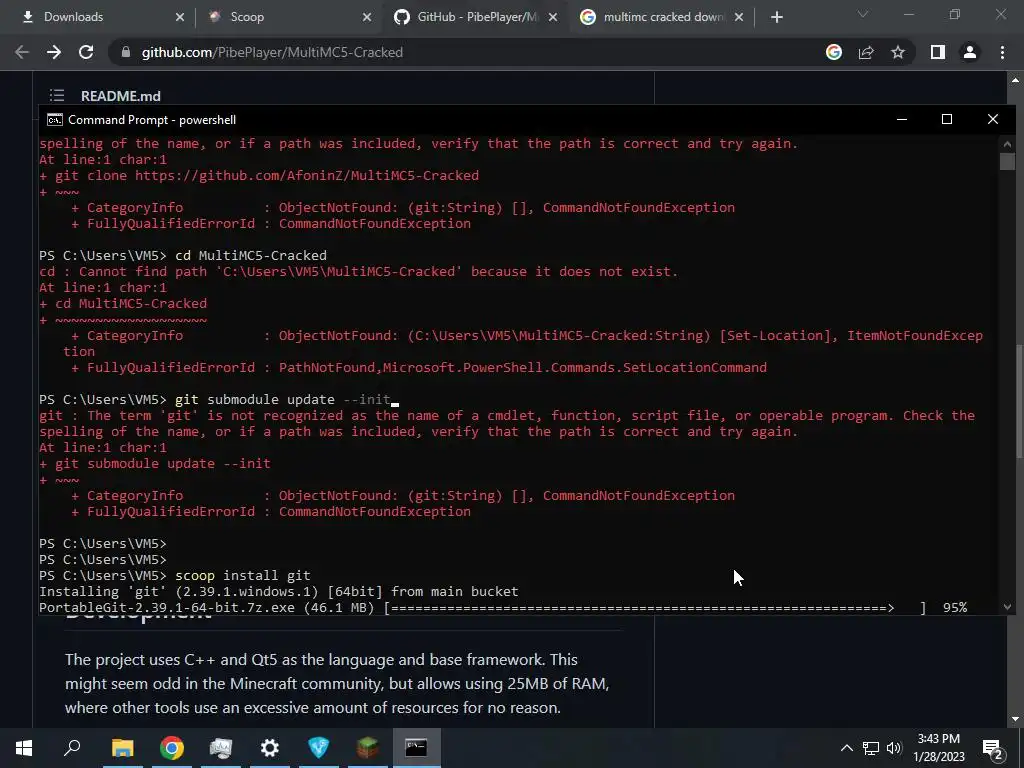Open the taskbar app left of Settings
The width and height of the screenshot is (1024, 768).
221,748
